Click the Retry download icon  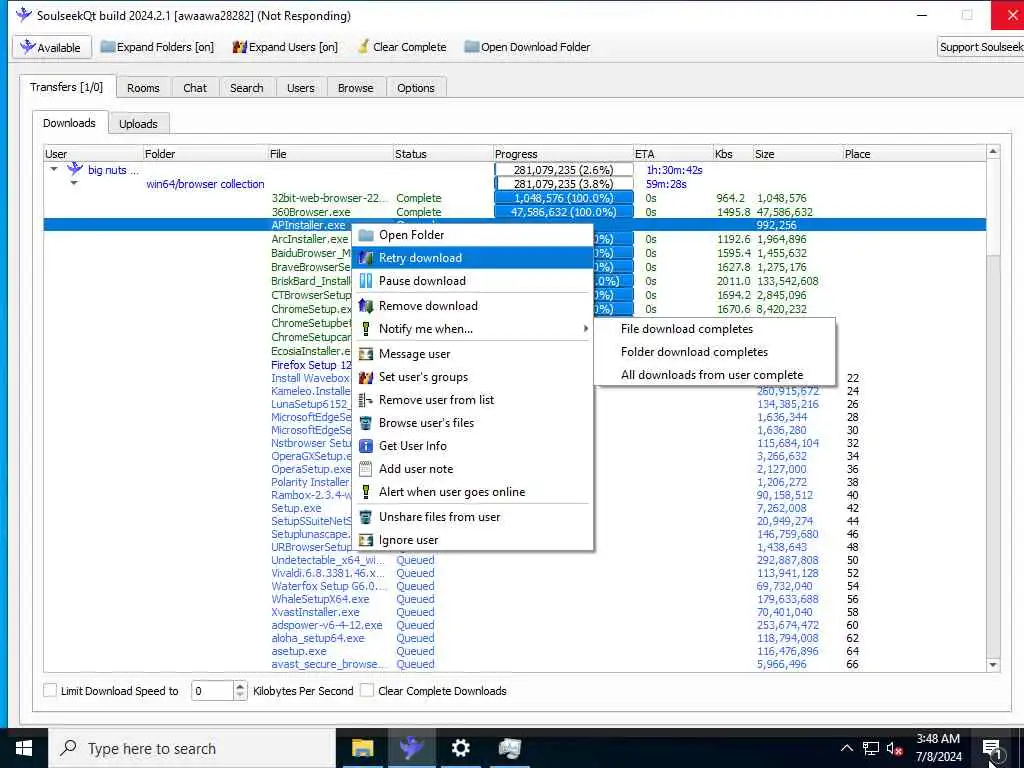pos(366,258)
